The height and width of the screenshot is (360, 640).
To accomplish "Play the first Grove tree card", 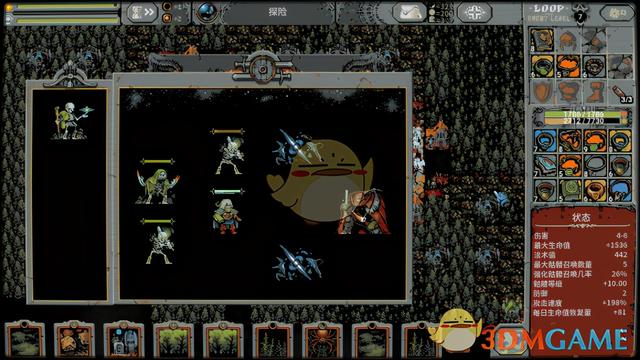I will [173, 340].
